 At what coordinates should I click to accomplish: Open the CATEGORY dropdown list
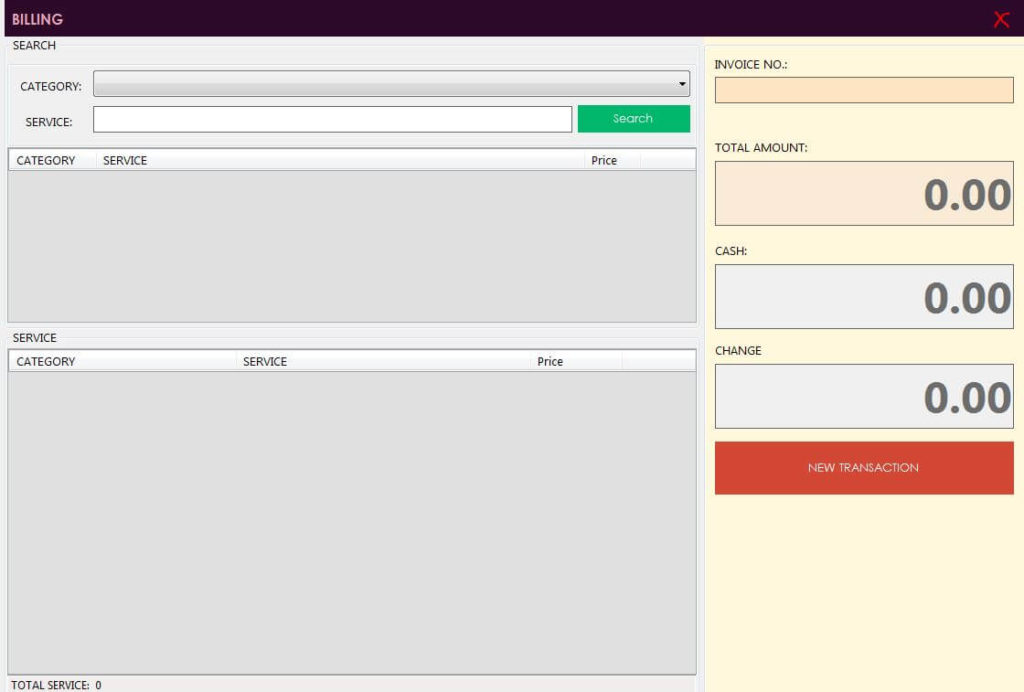tap(391, 84)
